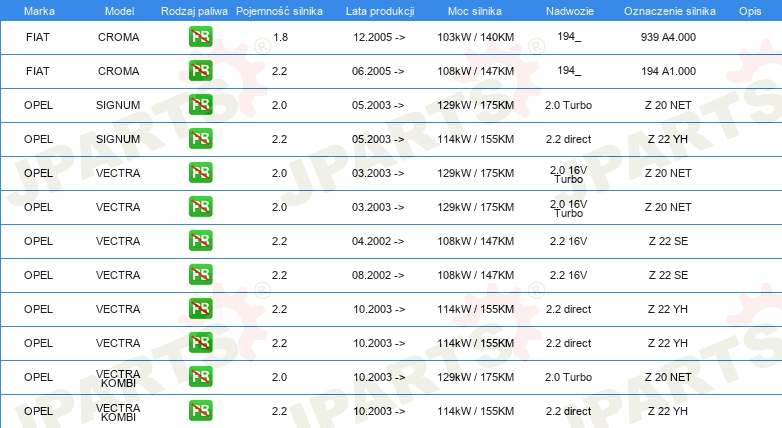Click 2.0 Turbo in VECTRA KOMBI row

coord(569,377)
